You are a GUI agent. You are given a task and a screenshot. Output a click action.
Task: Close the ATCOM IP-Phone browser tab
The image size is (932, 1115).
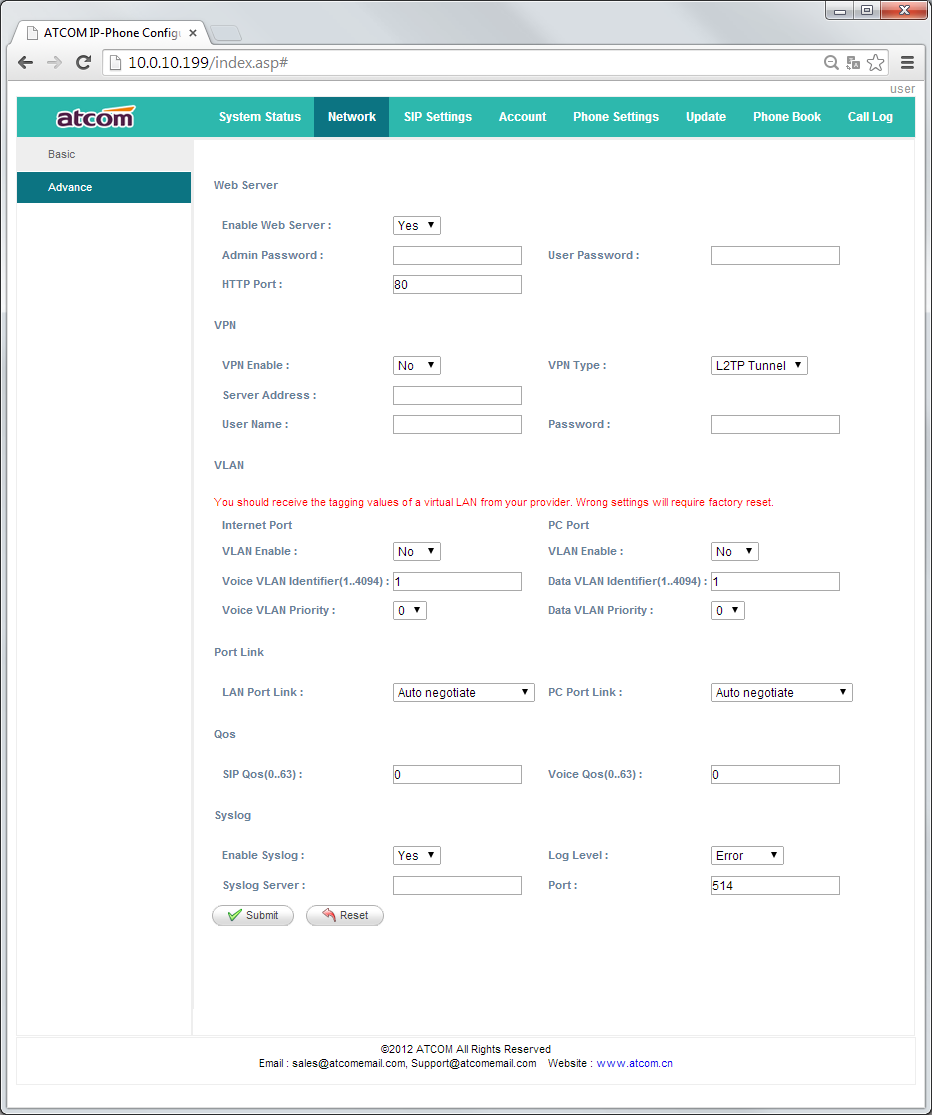point(193,33)
